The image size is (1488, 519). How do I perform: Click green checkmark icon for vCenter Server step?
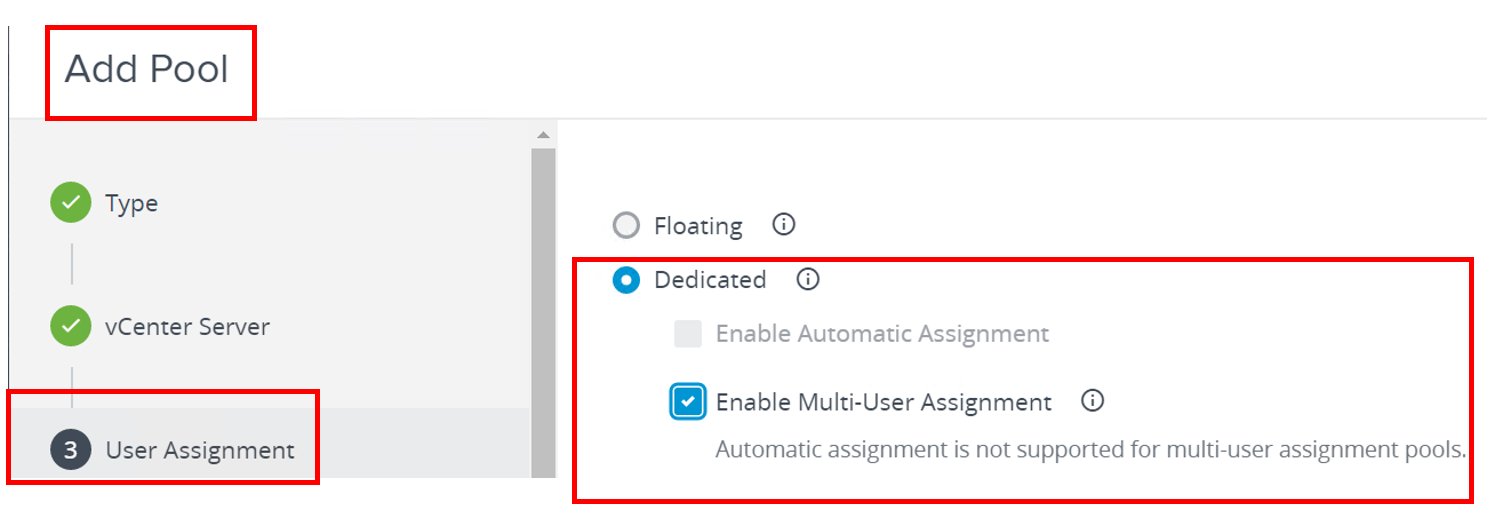point(70,326)
